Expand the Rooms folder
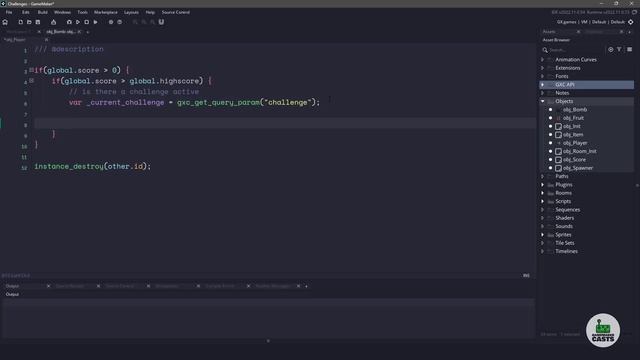Viewport: 640px width, 360px height. point(542,193)
